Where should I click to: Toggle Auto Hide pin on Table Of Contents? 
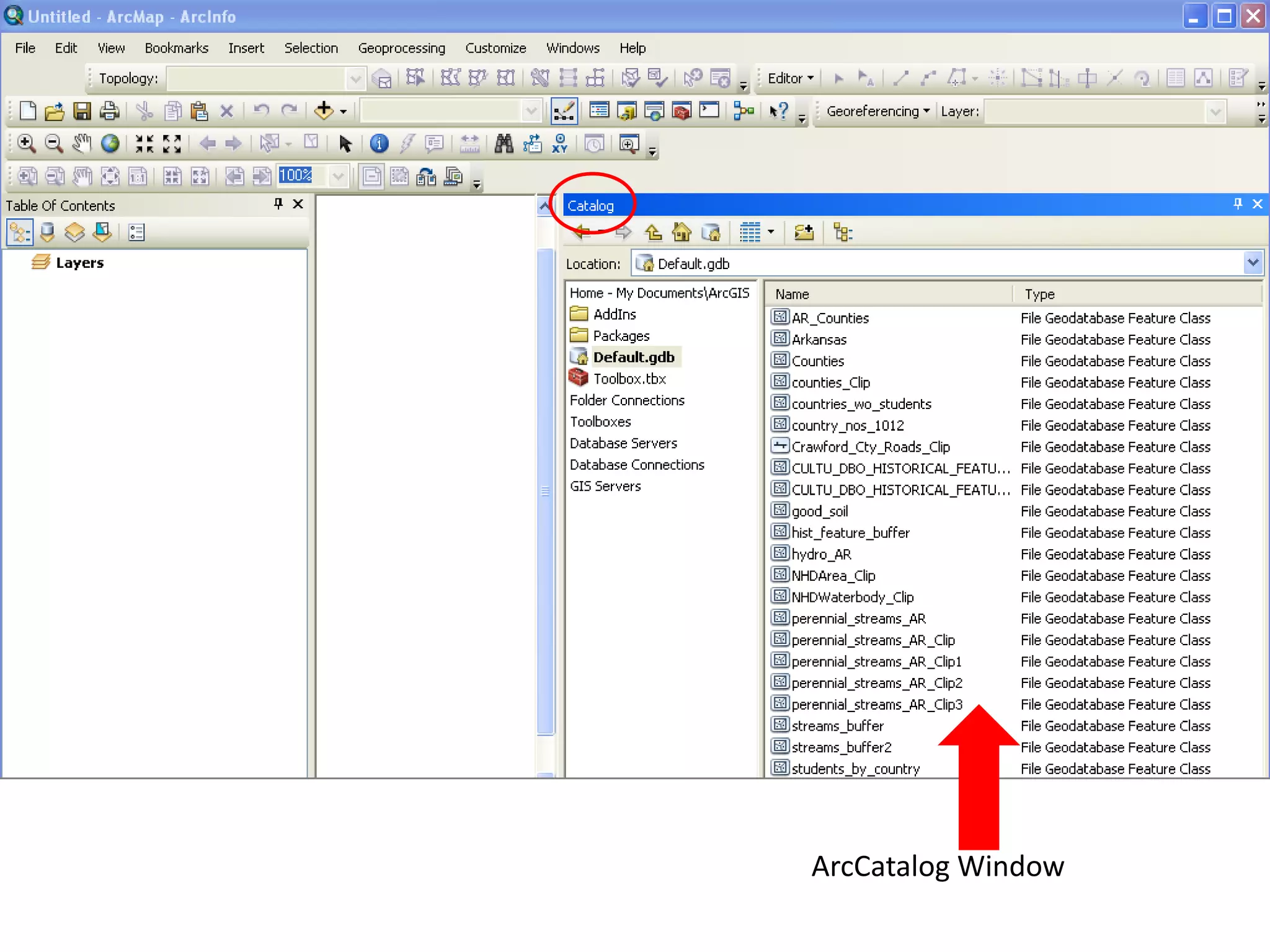pos(278,203)
